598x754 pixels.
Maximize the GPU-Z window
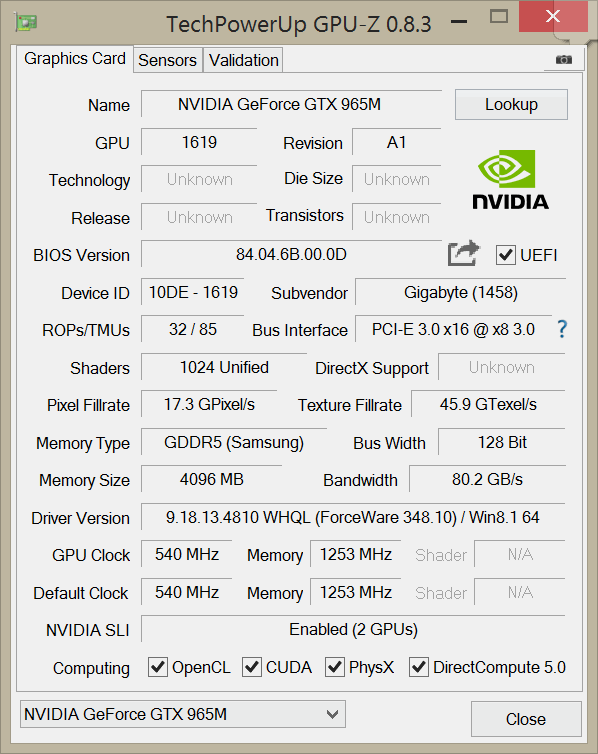(498, 17)
